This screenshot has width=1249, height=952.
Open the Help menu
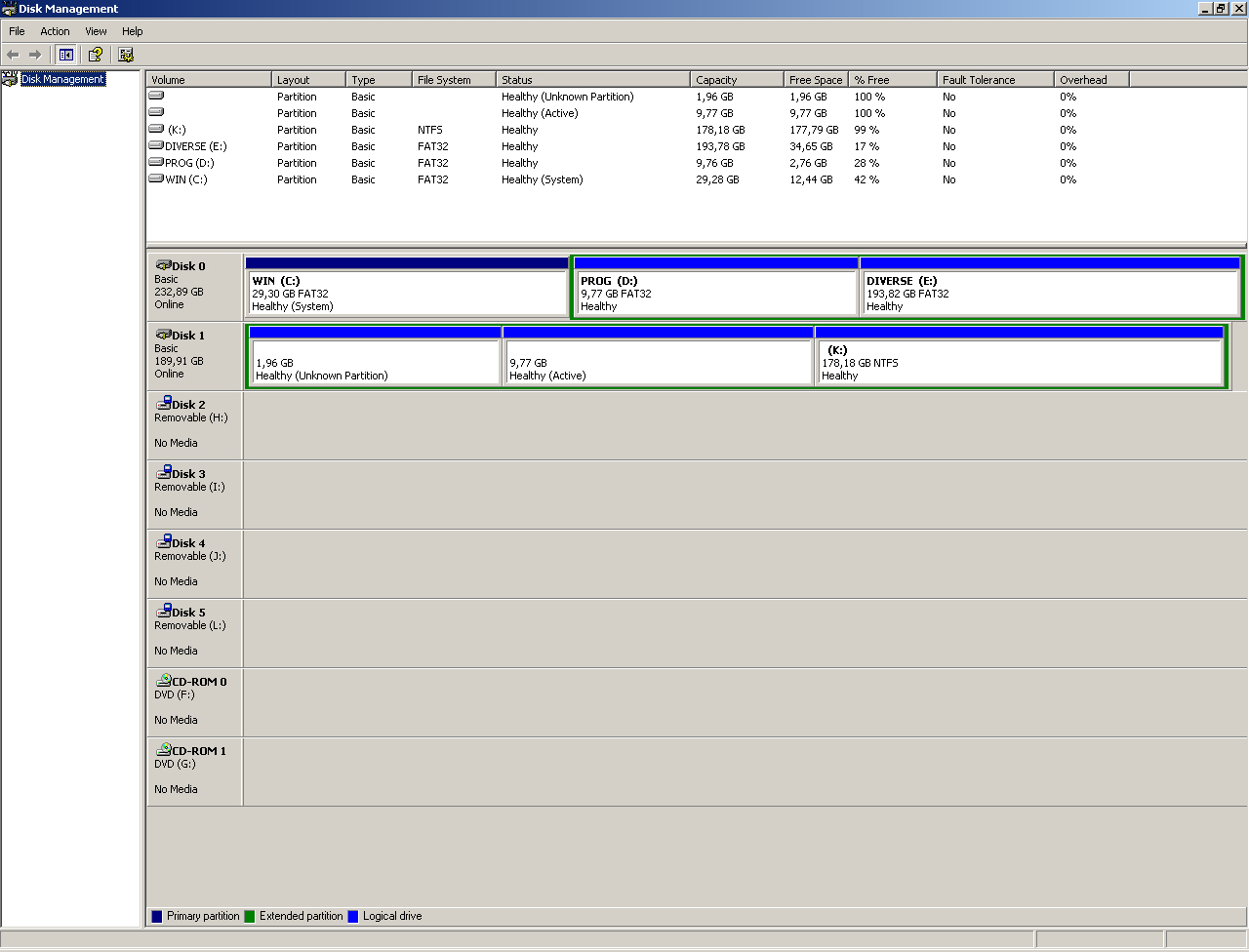(133, 31)
